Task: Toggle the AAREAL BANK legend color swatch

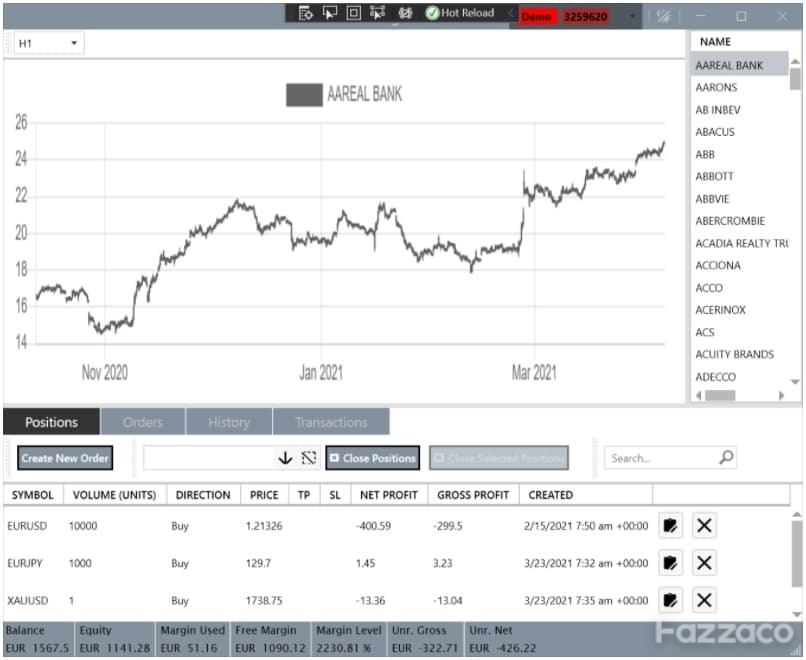Action: (304, 95)
